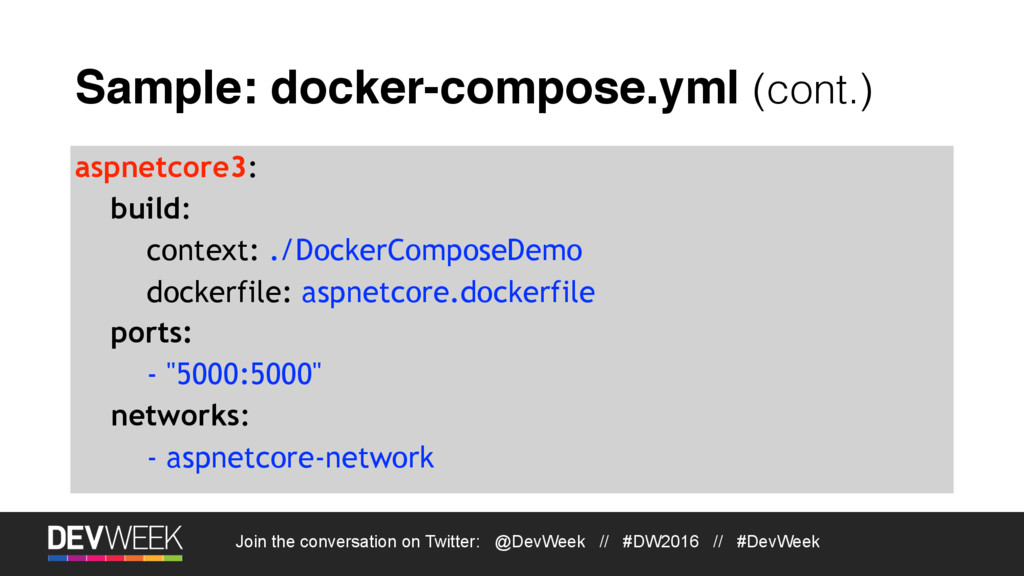Click the ports: key

151,334
